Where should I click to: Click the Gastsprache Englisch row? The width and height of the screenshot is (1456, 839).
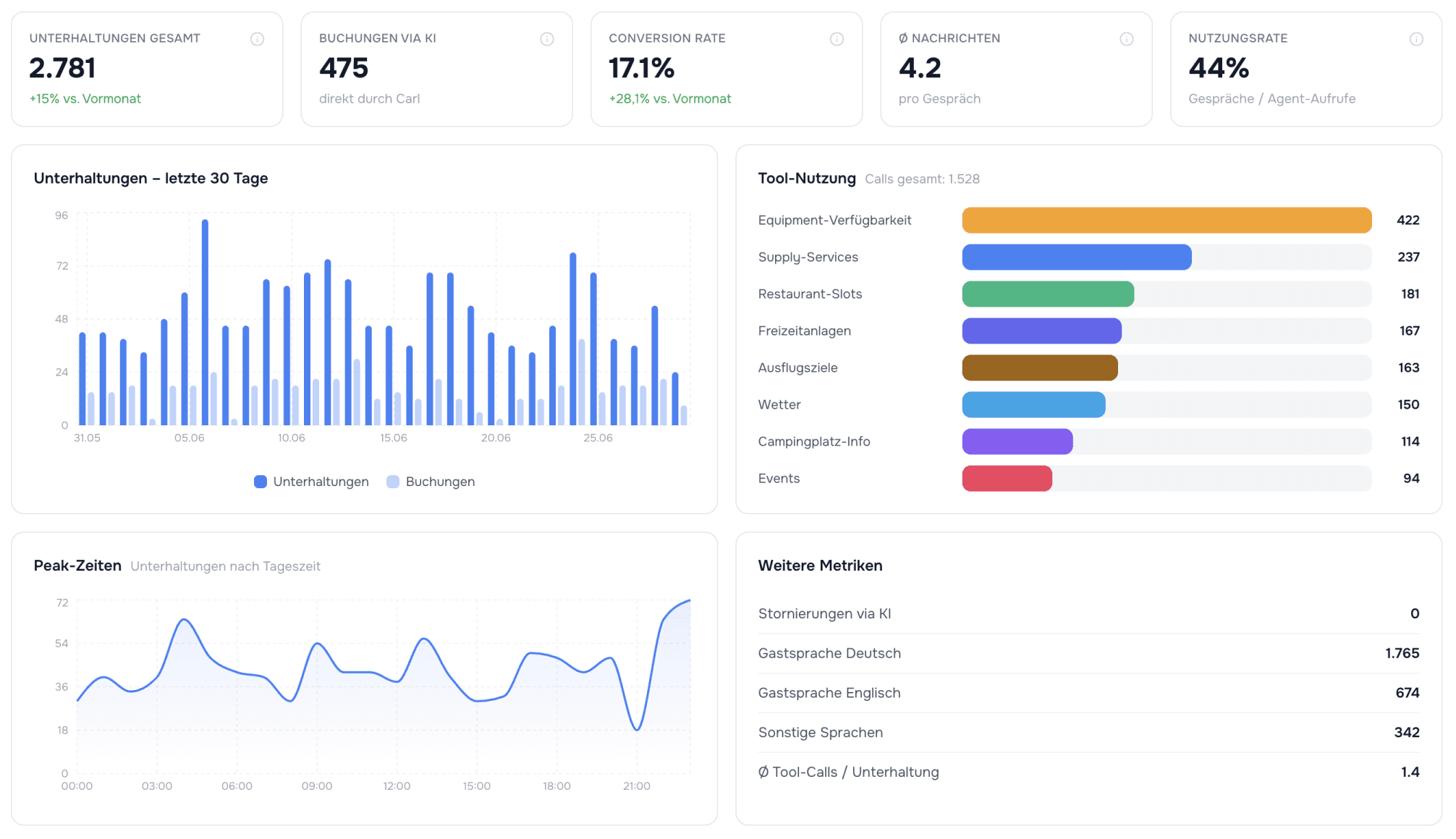point(1088,694)
